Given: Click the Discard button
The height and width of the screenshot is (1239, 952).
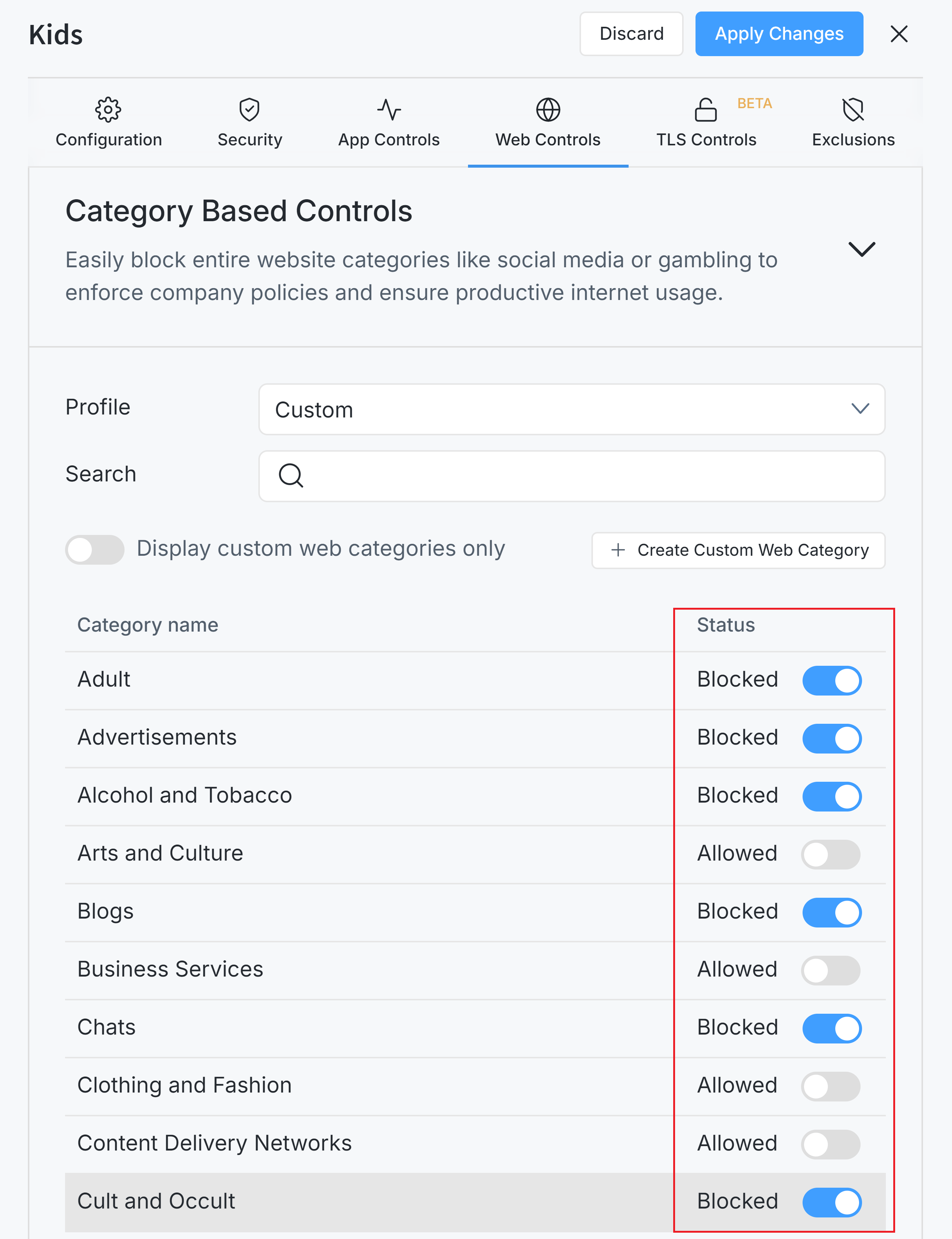Looking at the screenshot, I should (631, 33).
